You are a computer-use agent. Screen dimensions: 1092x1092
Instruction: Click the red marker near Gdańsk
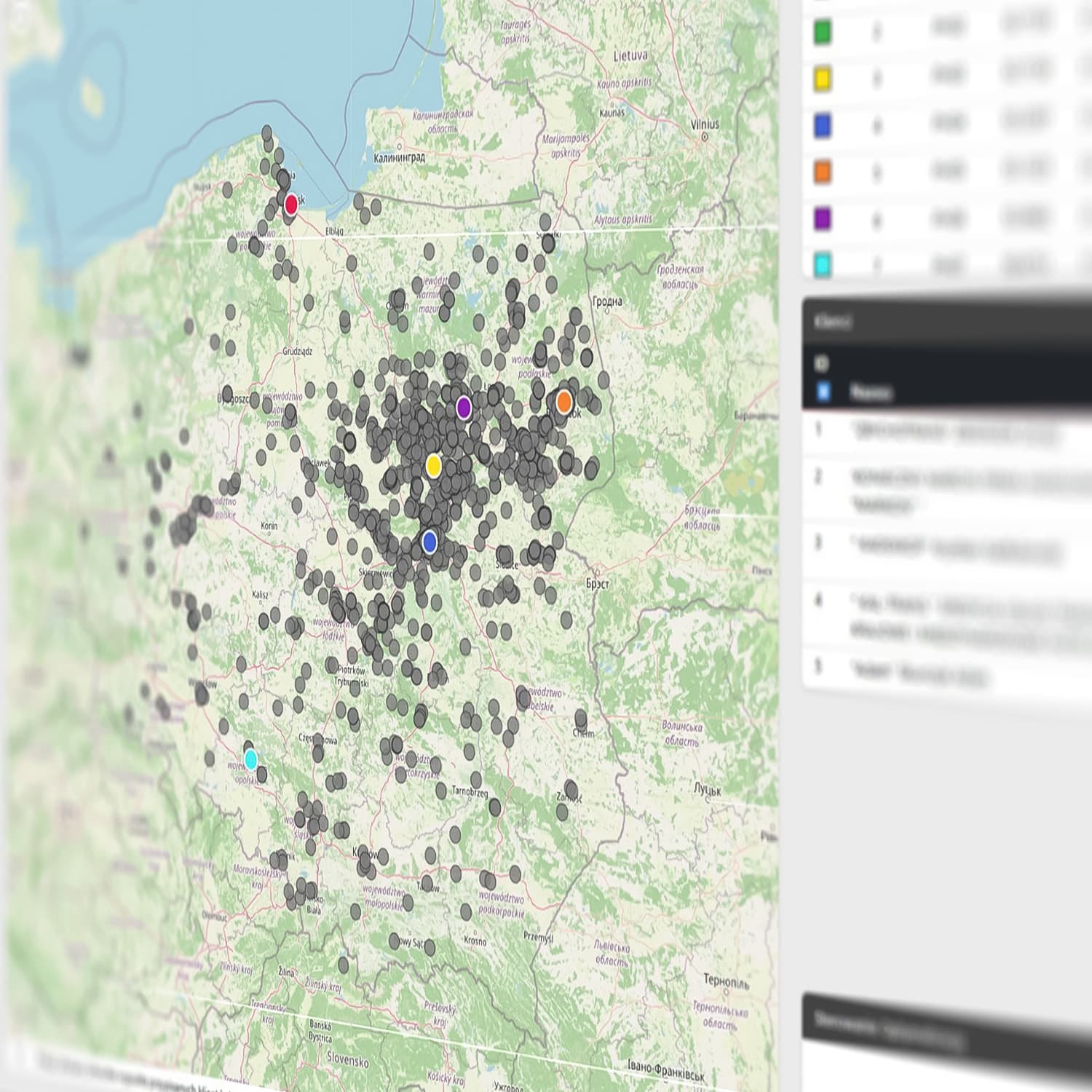click(x=291, y=204)
